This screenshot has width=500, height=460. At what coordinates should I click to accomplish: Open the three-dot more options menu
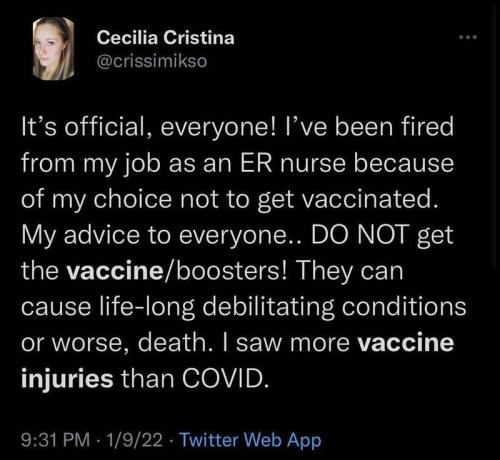(468, 37)
